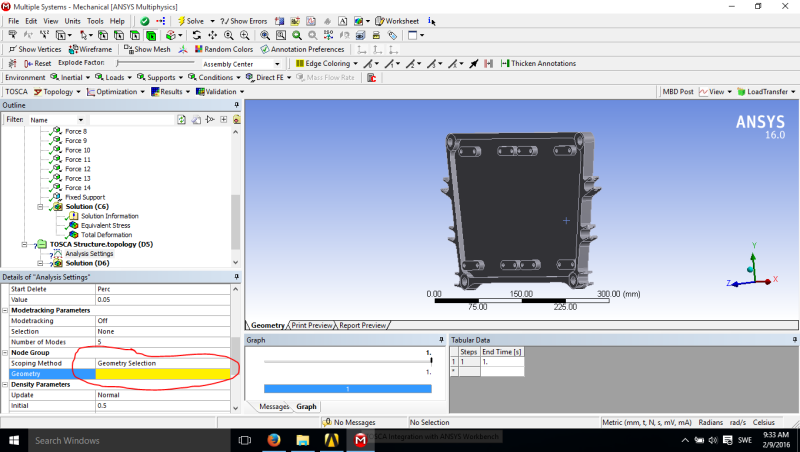Toggle Show Vertices

(x=35, y=49)
